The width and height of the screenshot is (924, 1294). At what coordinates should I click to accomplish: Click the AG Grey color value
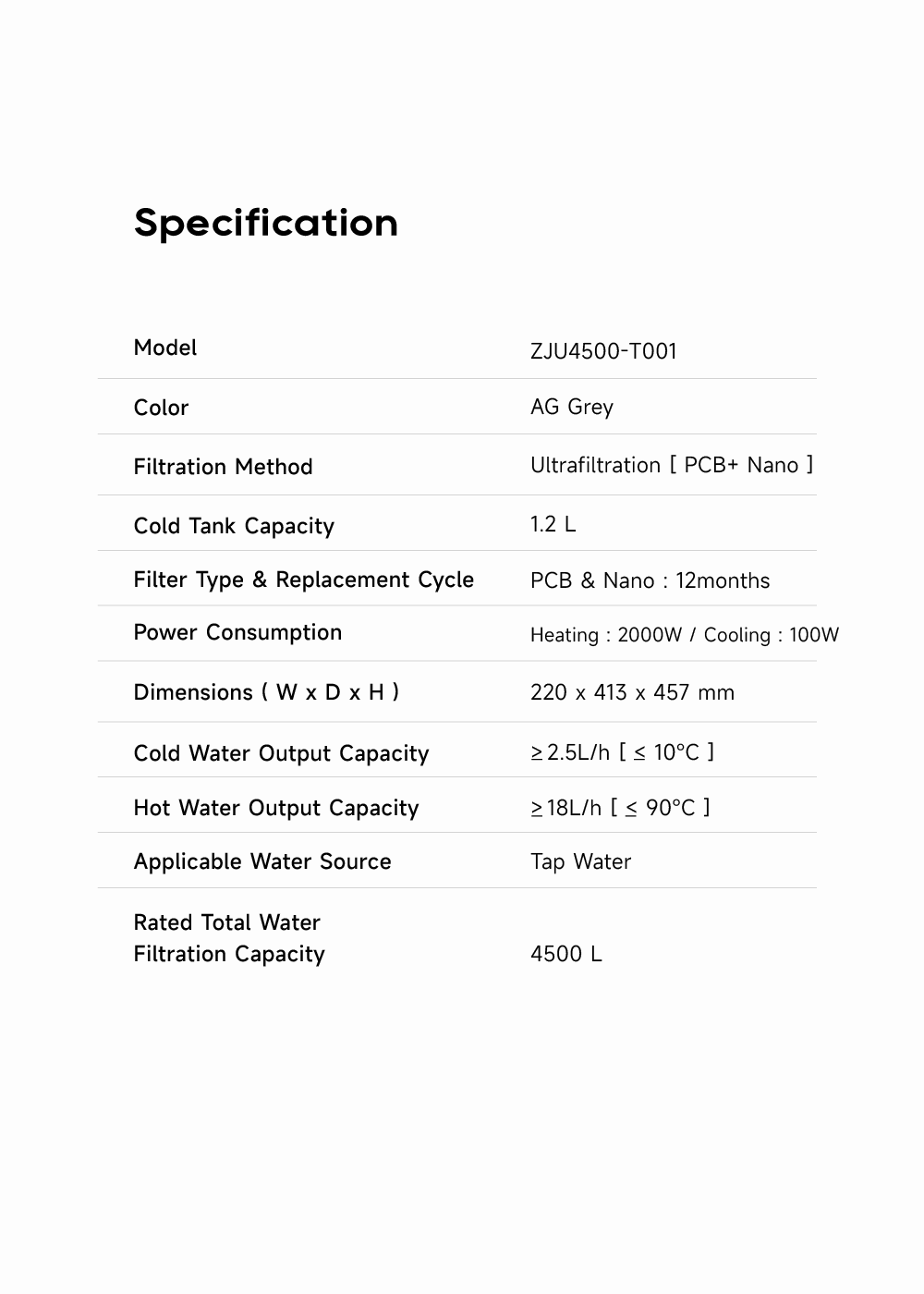(572, 407)
